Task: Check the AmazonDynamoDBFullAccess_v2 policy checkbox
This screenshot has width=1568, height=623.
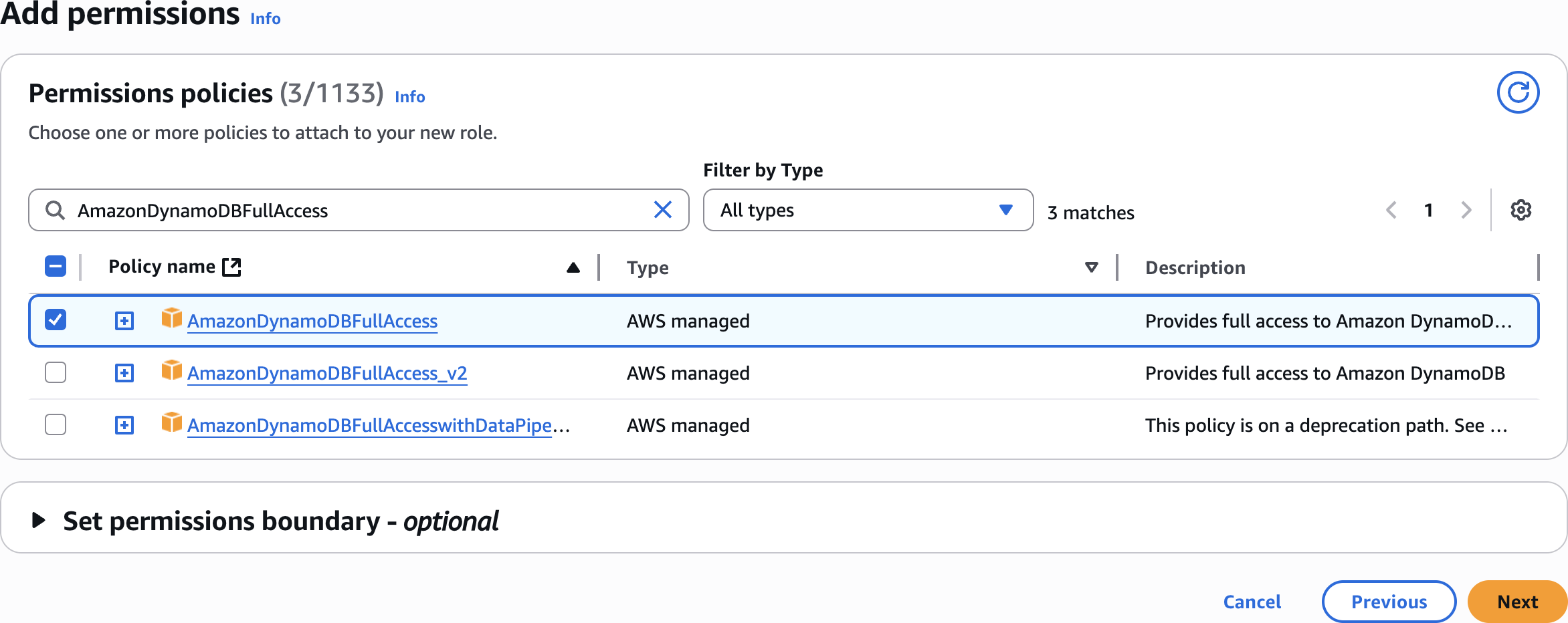Action: coord(56,372)
